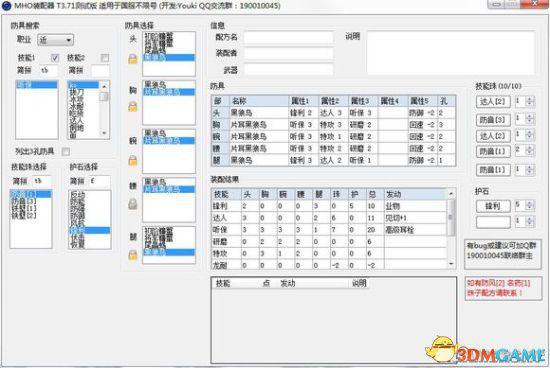Viewport: 550px width, 368px height.
Task: Toggle the lock icon for the 腿 armor slot
Action: 133,254
